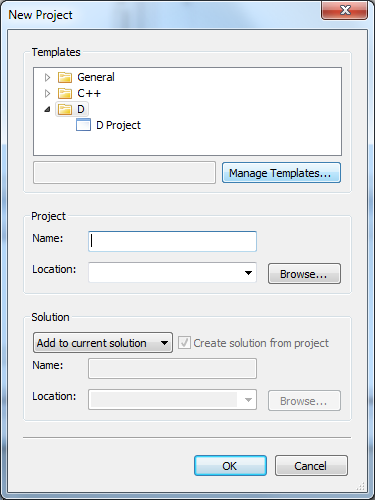Close the New Project window
375x500 pixels.
point(345,10)
